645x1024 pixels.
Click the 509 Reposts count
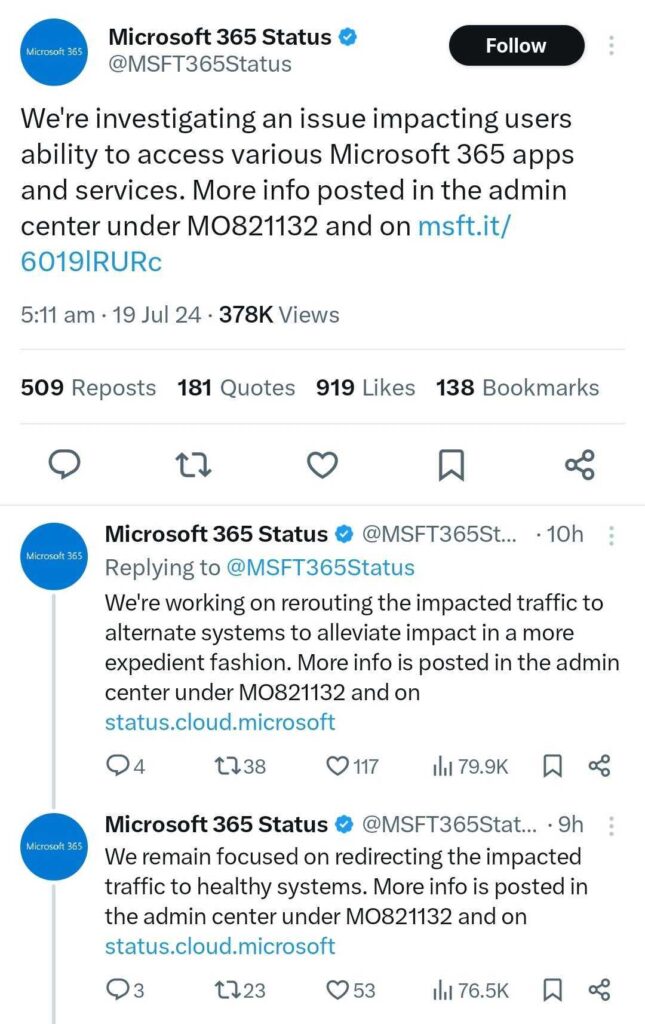[88, 388]
